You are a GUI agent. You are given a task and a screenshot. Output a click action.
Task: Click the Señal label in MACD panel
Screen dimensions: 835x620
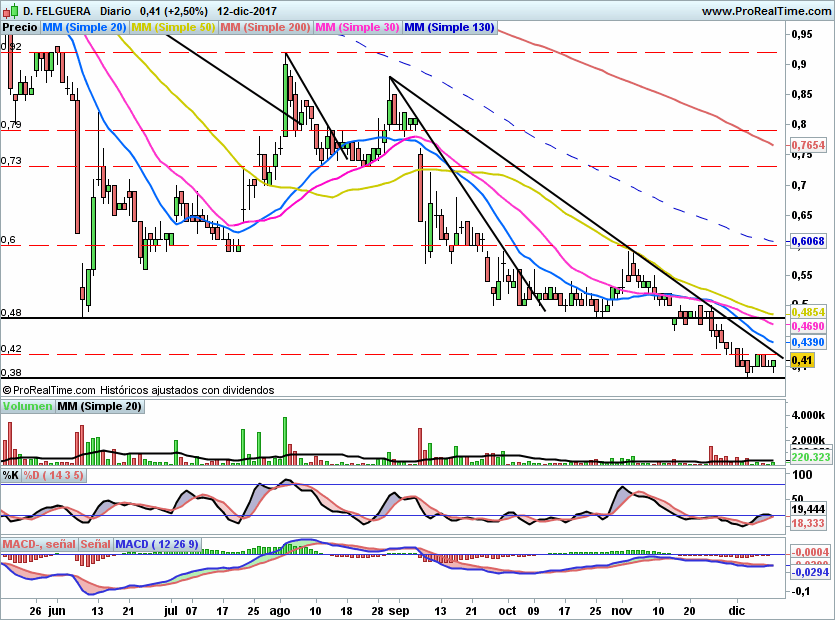click(x=95, y=544)
